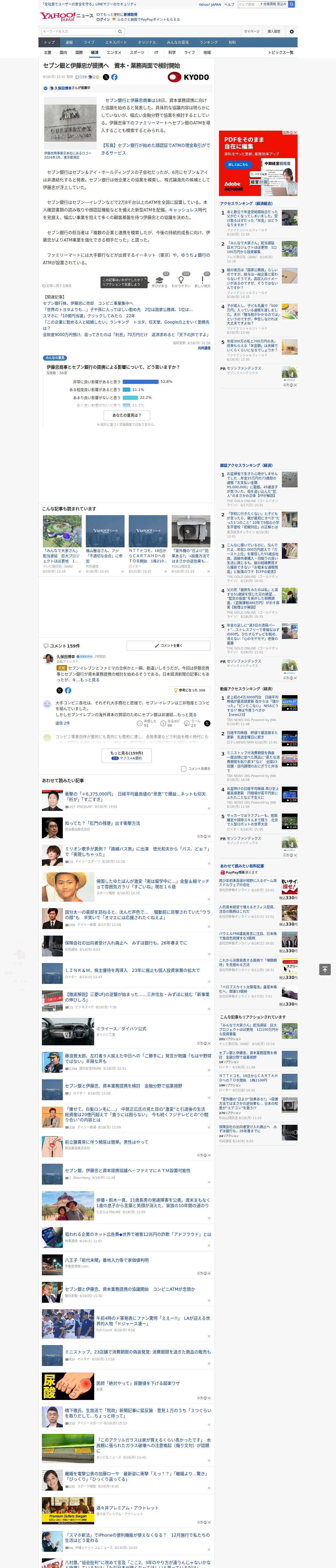The image size is (336, 1568).
Task: Open マイページ link
Action: tap(251, 32)
